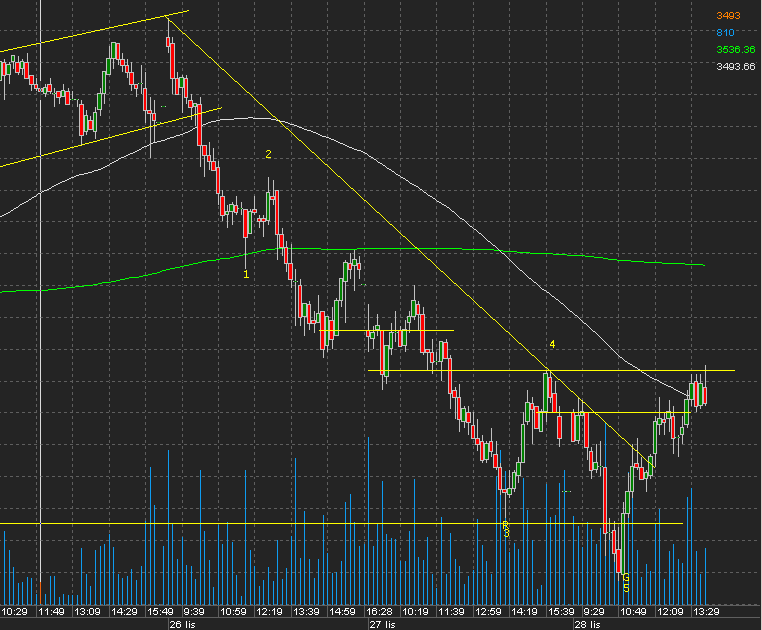Click the orange 3493 price value
The image size is (762, 630).
pyautogui.click(x=726, y=14)
